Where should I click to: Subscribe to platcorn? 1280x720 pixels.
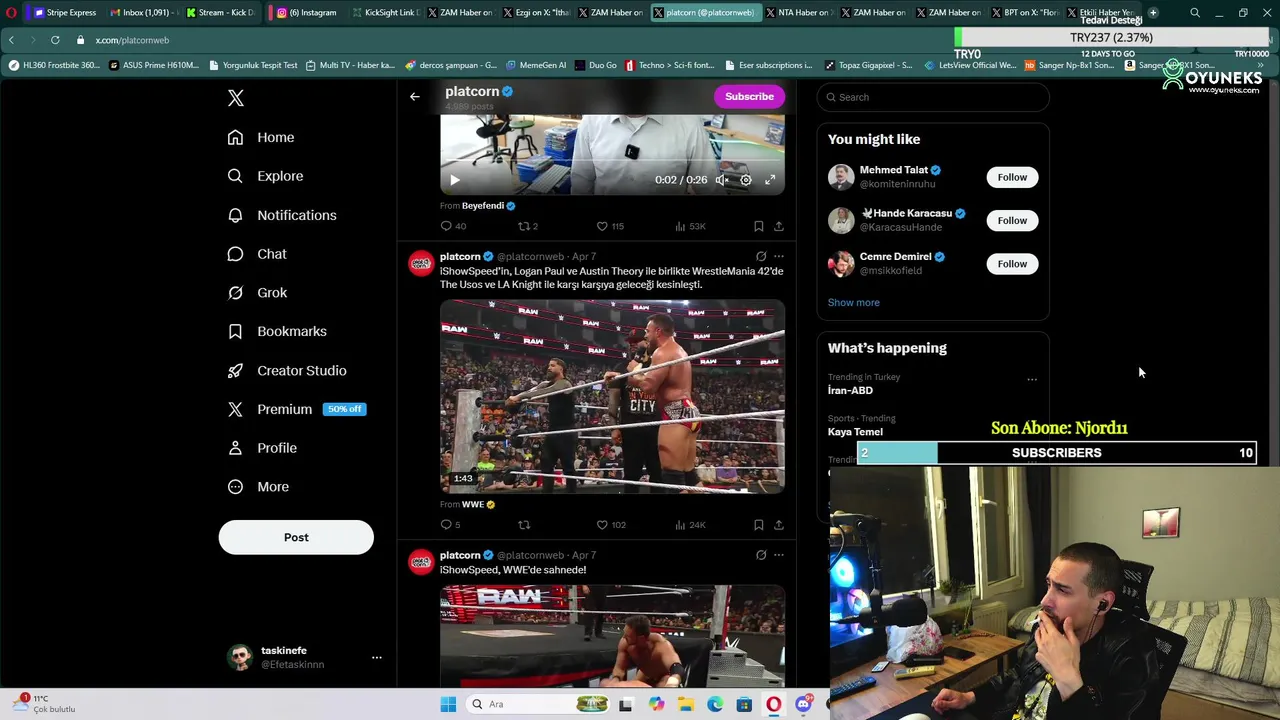[x=749, y=96]
